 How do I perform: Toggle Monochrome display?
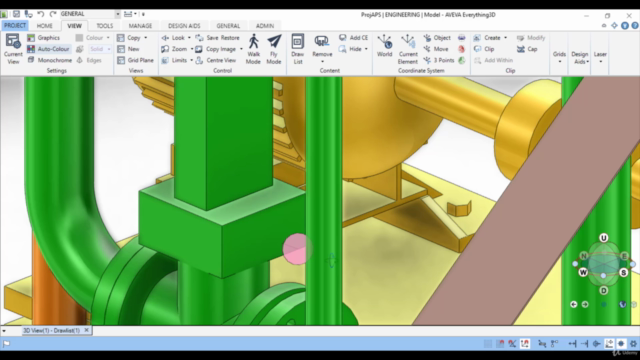(x=49, y=60)
